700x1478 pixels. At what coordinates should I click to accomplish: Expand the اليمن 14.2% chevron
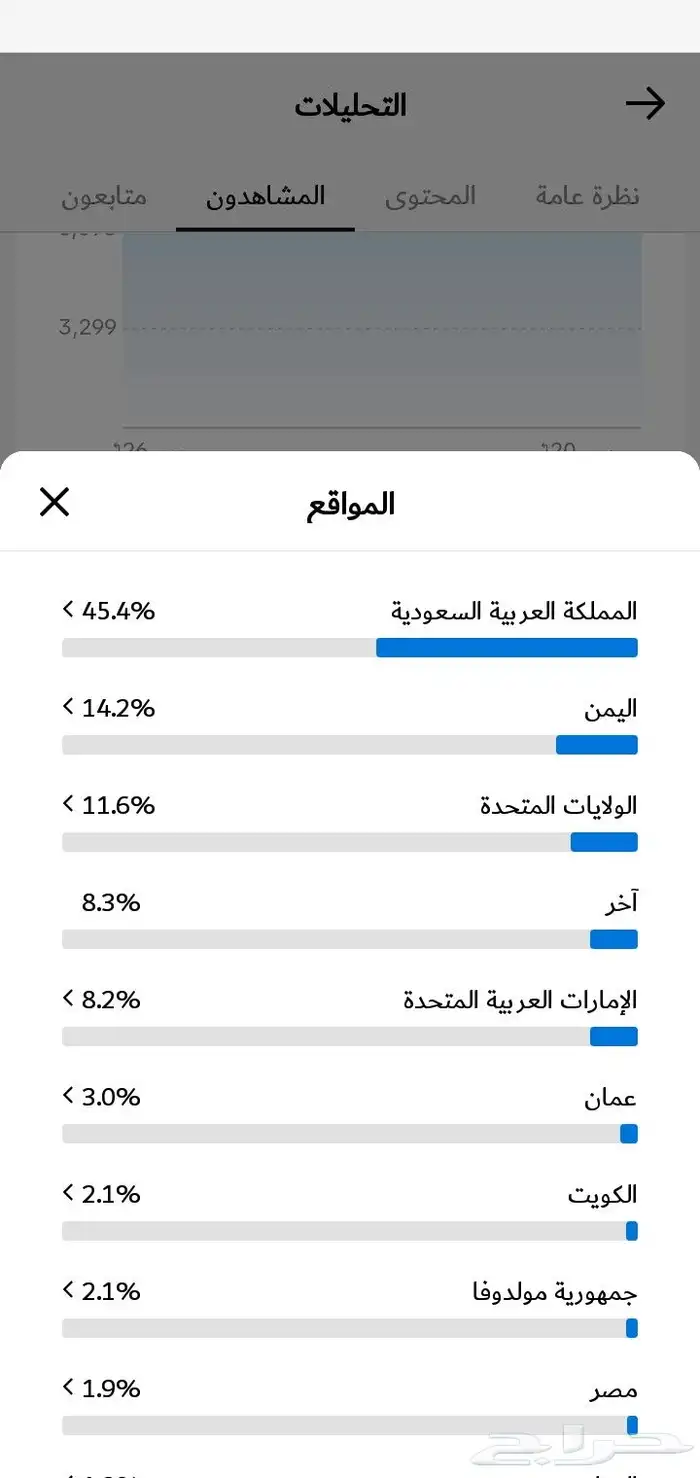68,707
